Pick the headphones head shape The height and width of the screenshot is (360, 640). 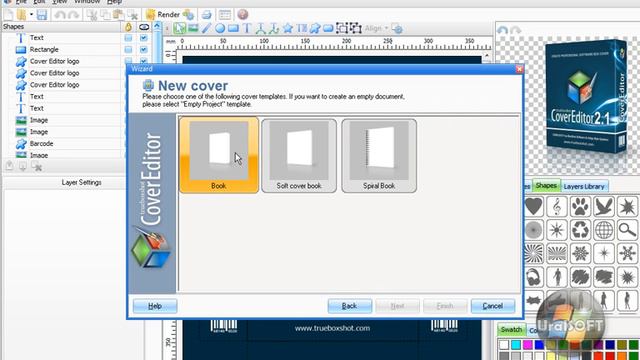(533, 277)
